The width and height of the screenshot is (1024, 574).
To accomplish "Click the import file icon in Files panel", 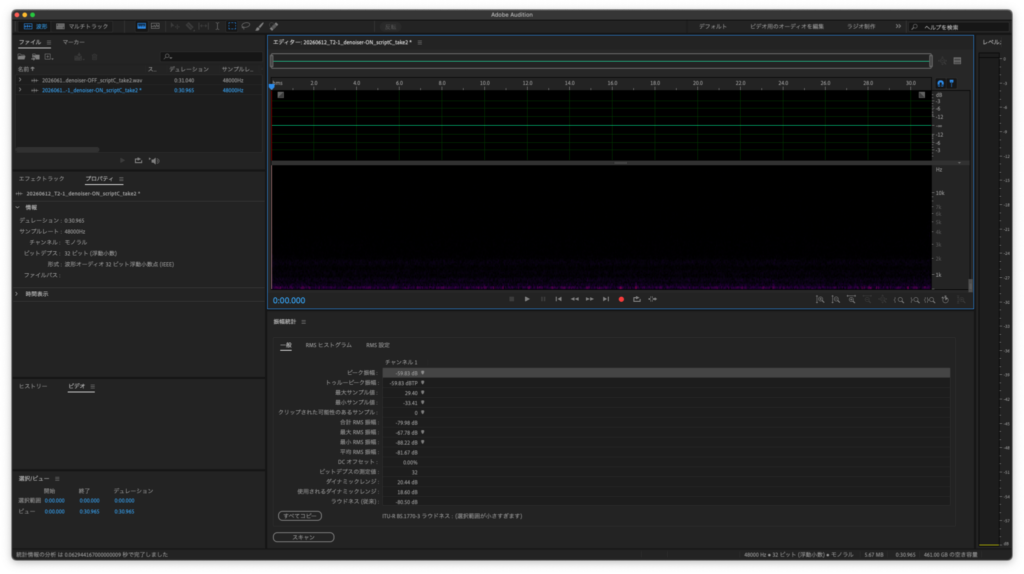I will (x=35, y=57).
